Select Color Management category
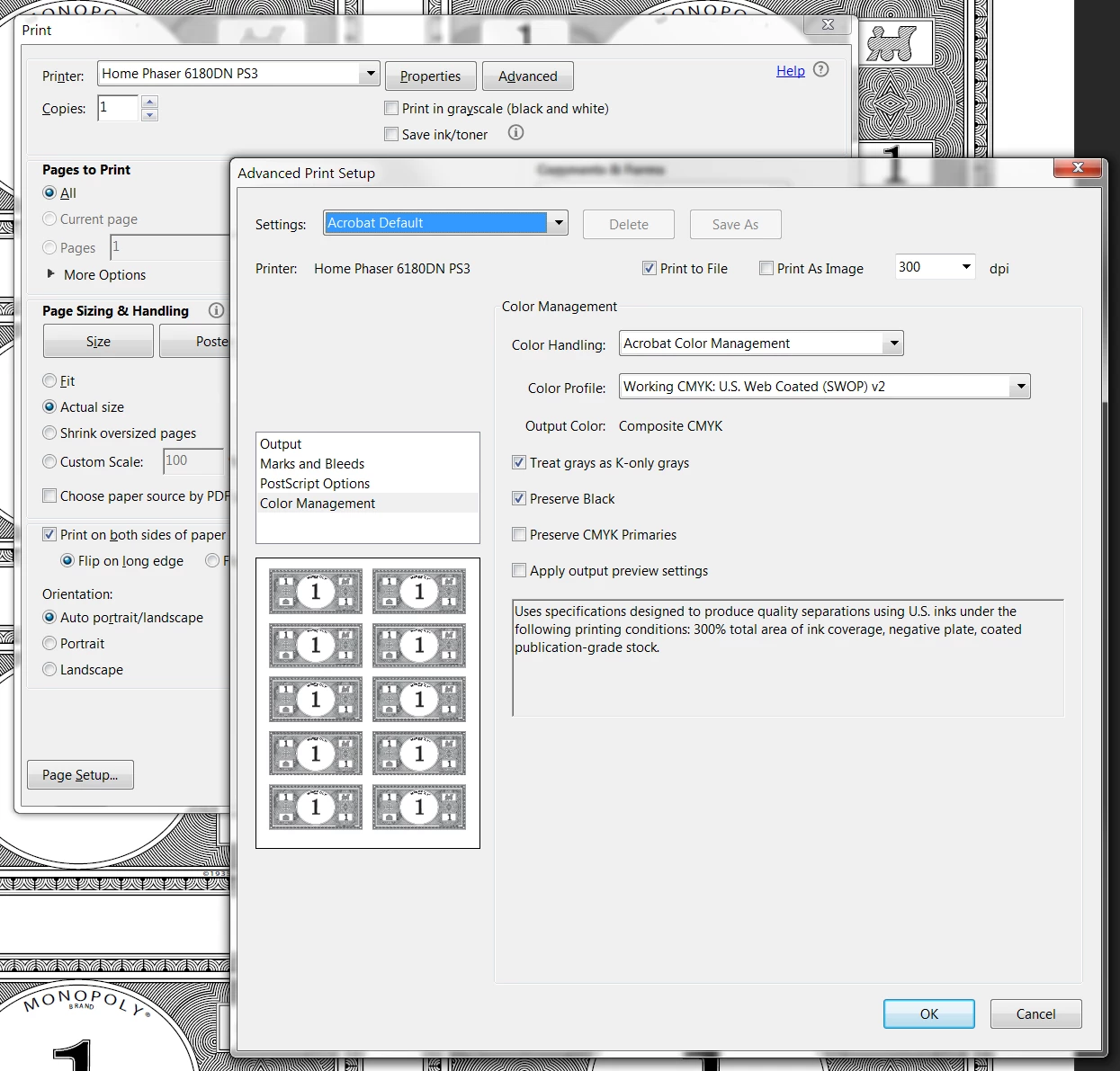 [368, 504]
